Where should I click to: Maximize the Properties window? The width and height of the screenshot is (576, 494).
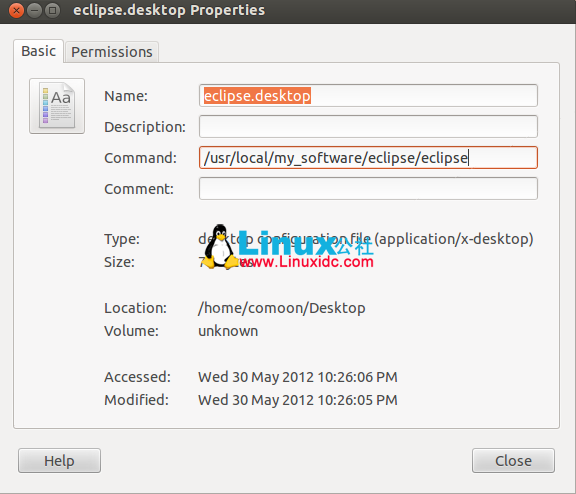pos(53,10)
